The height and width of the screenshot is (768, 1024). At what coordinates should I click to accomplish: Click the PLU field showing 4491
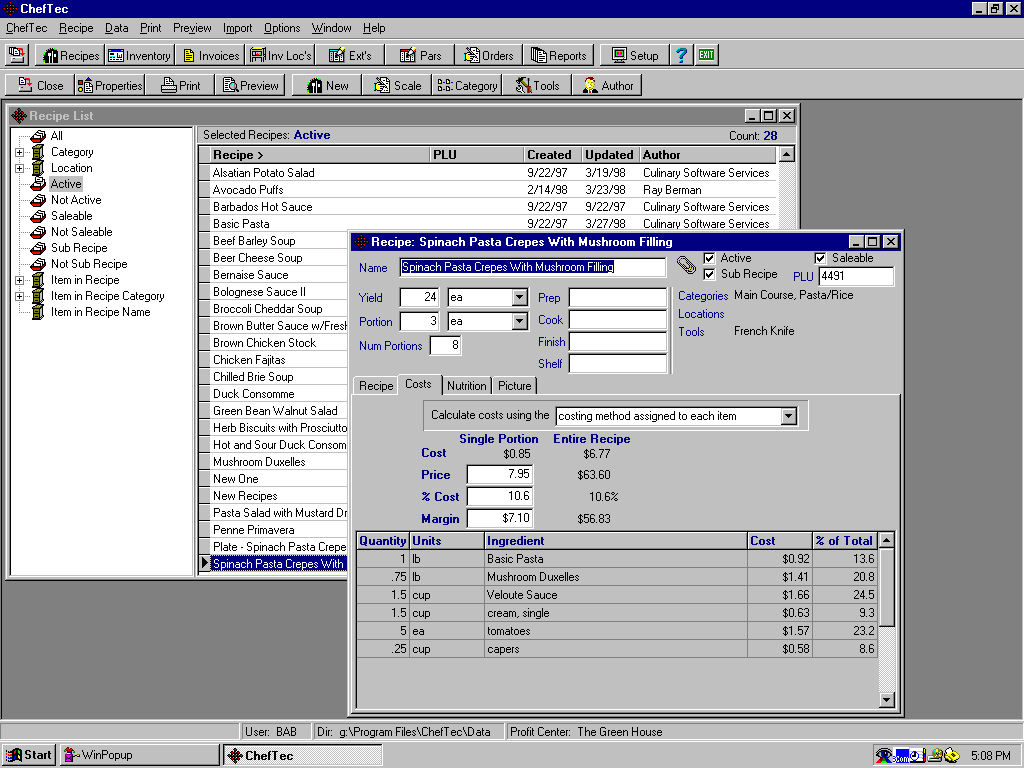tap(856, 276)
